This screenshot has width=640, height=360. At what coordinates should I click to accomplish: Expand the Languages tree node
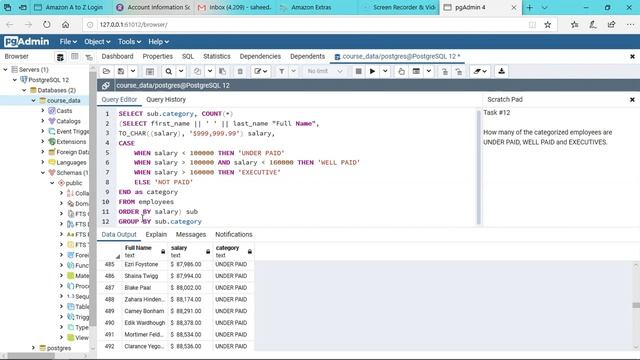coord(42,162)
